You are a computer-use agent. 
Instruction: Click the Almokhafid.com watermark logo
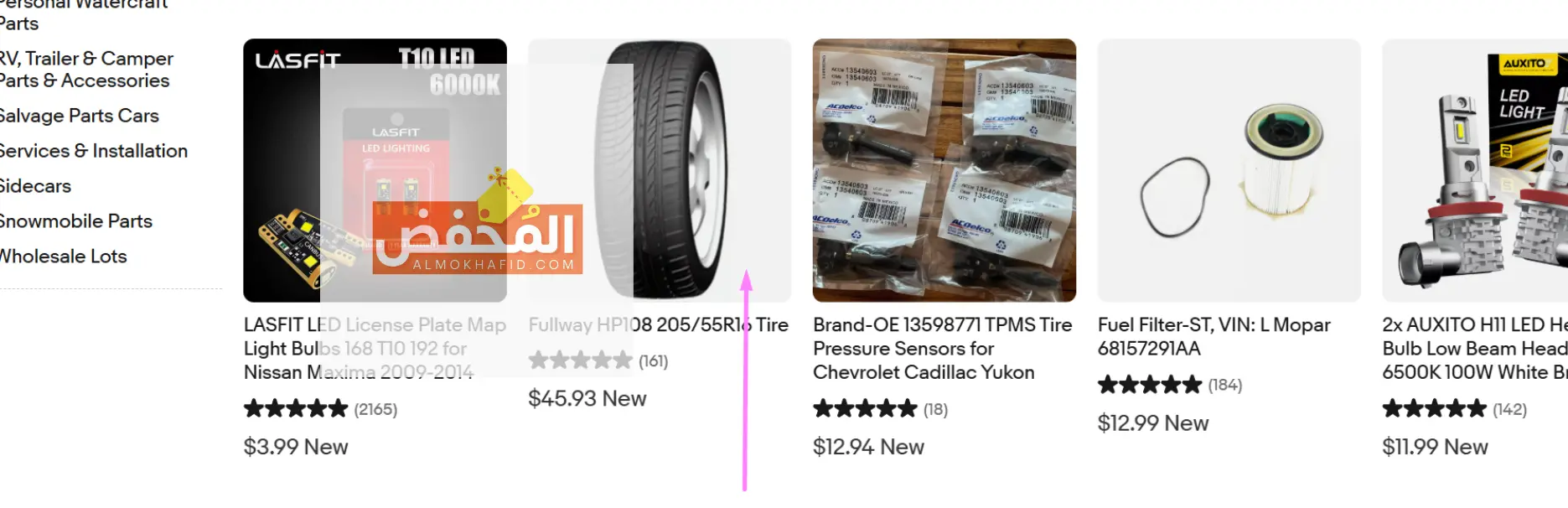coord(478,239)
